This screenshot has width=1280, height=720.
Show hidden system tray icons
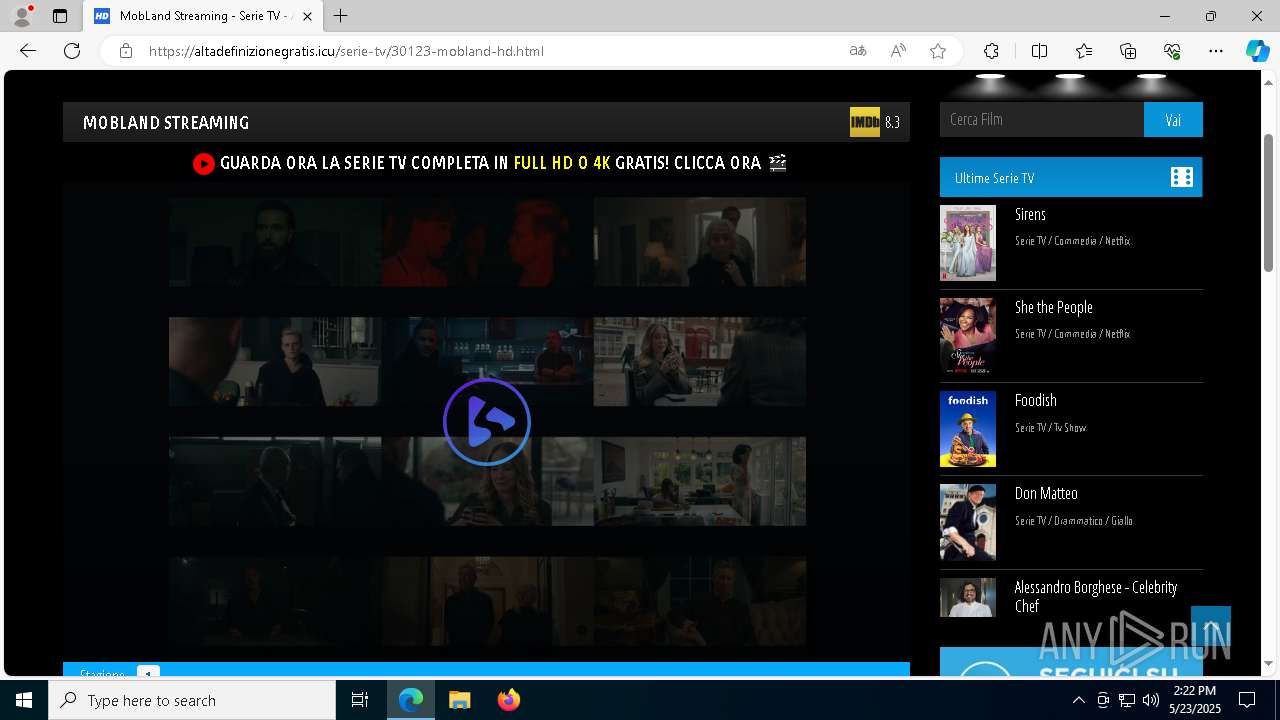[1079, 700]
